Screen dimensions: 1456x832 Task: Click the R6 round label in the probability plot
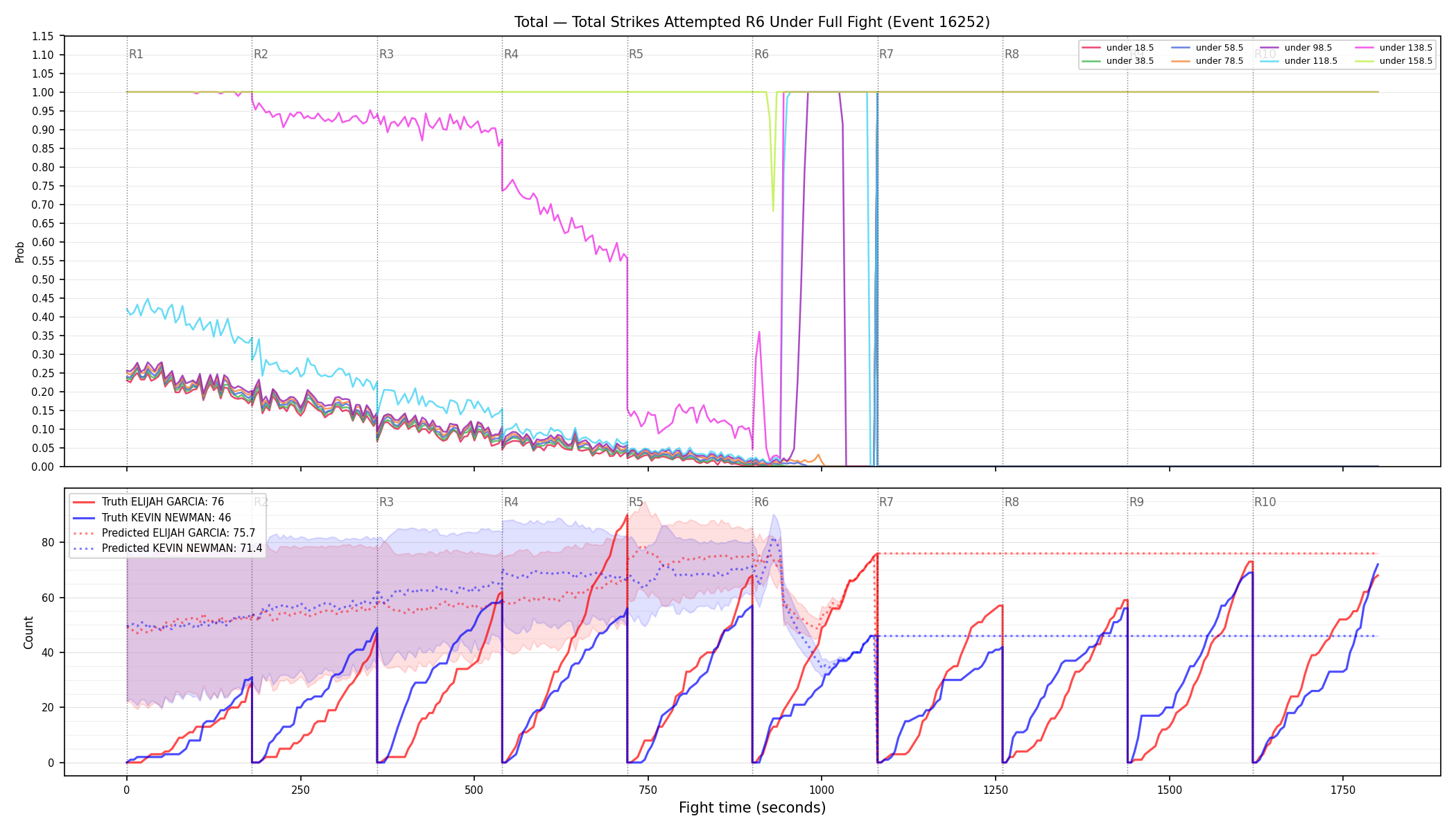coord(761,54)
